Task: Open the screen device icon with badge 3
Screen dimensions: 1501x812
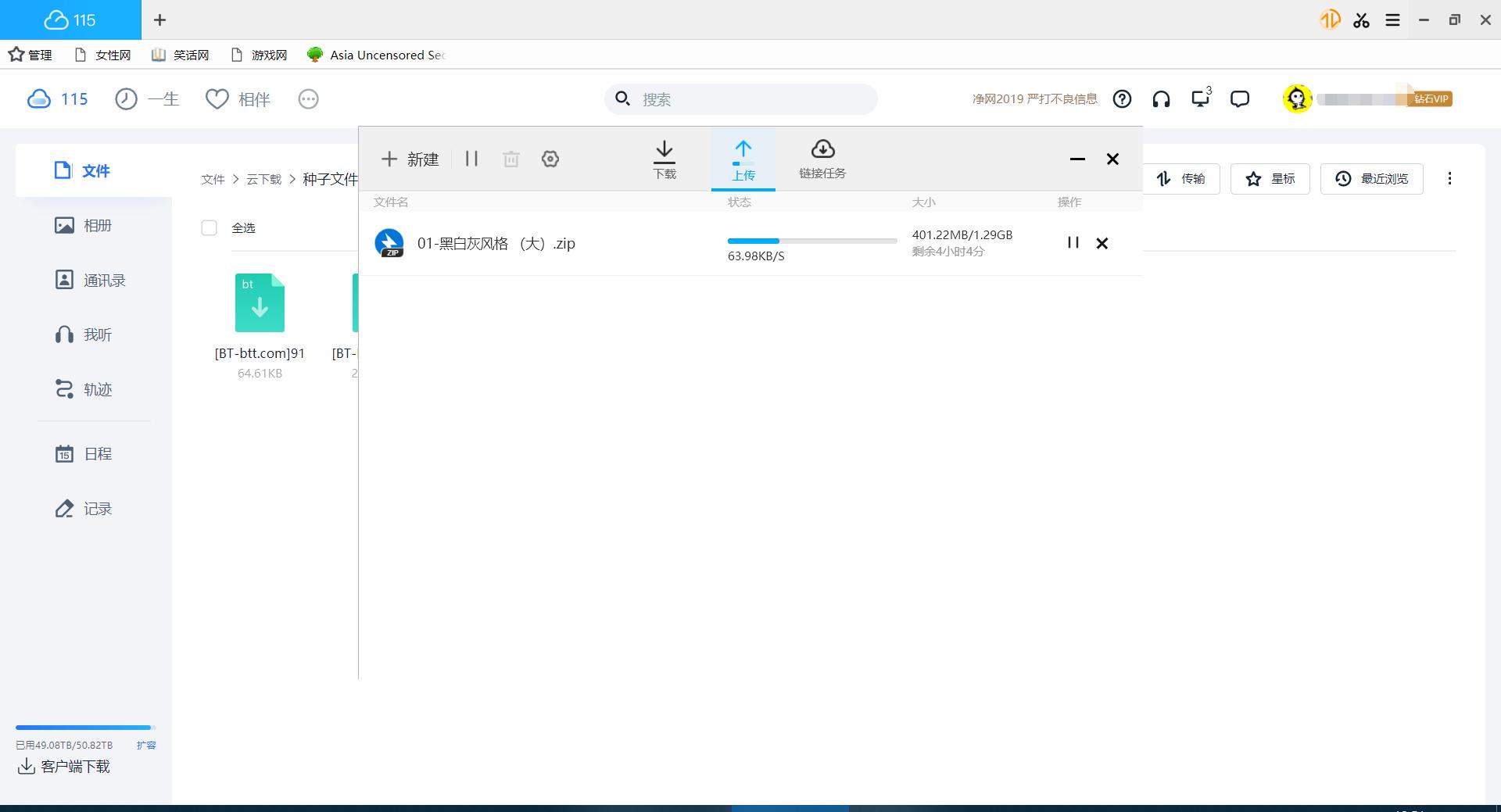Action: click(x=1200, y=98)
